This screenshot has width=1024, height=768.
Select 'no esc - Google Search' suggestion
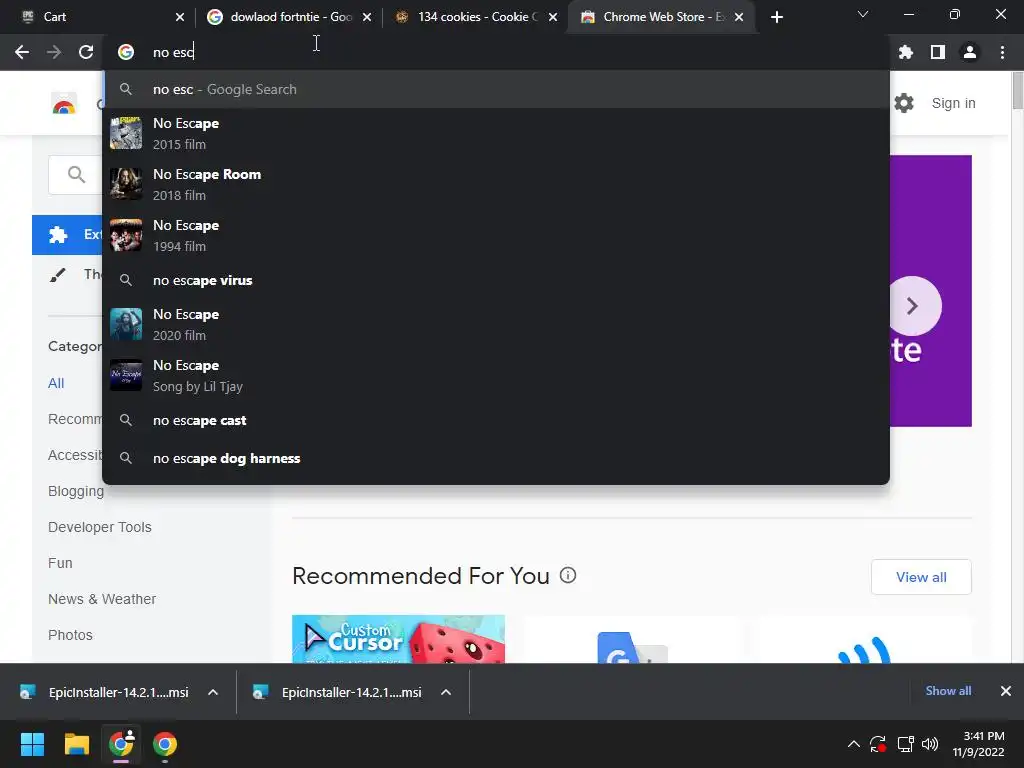pyautogui.click(x=496, y=89)
